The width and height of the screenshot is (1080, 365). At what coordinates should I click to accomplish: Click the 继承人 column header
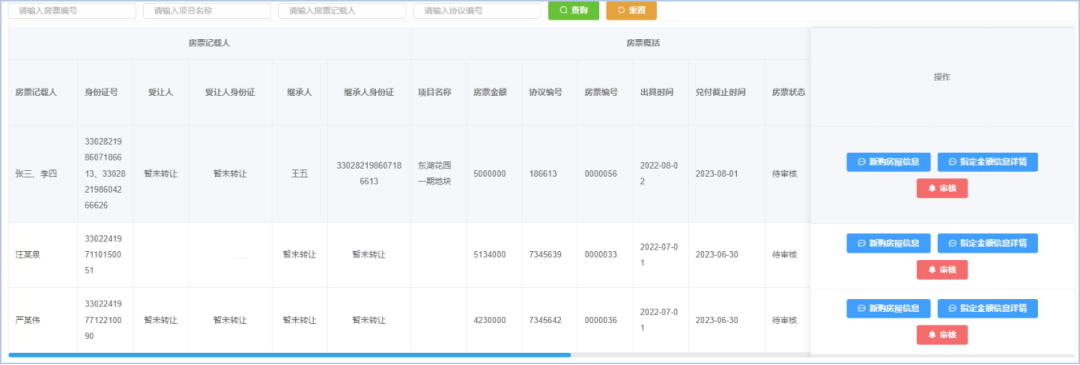pos(300,92)
